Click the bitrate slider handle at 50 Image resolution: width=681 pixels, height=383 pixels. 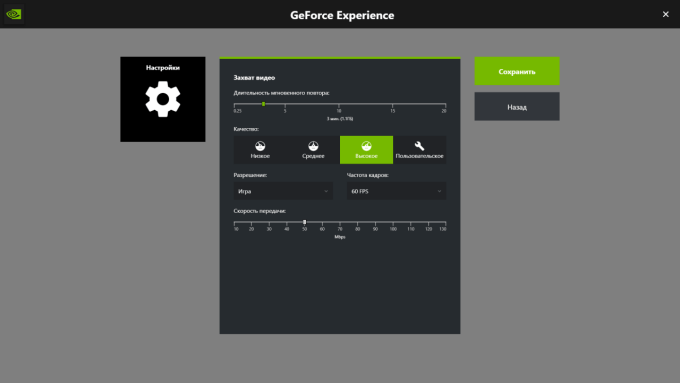click(x=304, y=222)
